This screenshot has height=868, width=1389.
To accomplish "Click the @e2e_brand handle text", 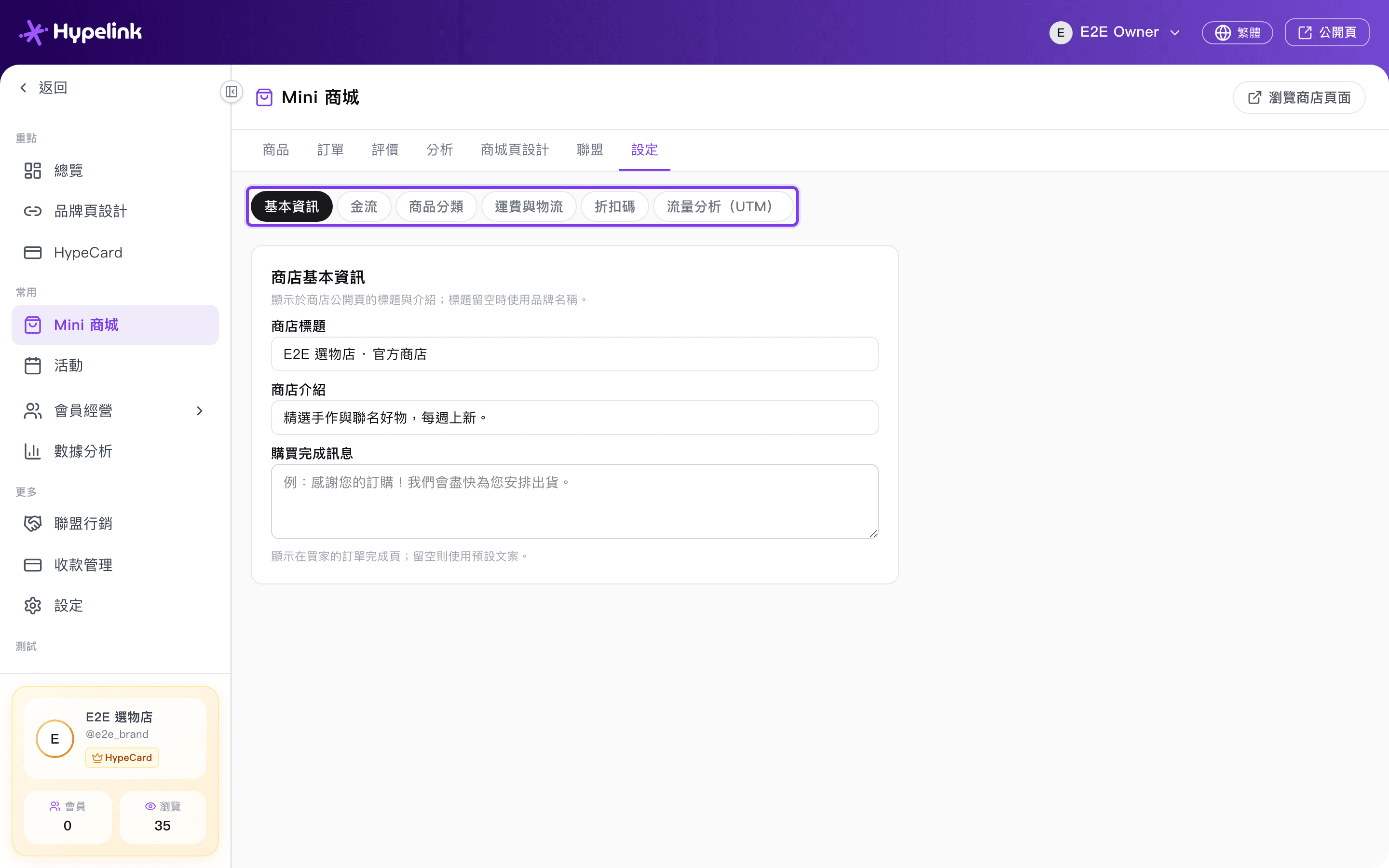I will (x=117, y=734).
